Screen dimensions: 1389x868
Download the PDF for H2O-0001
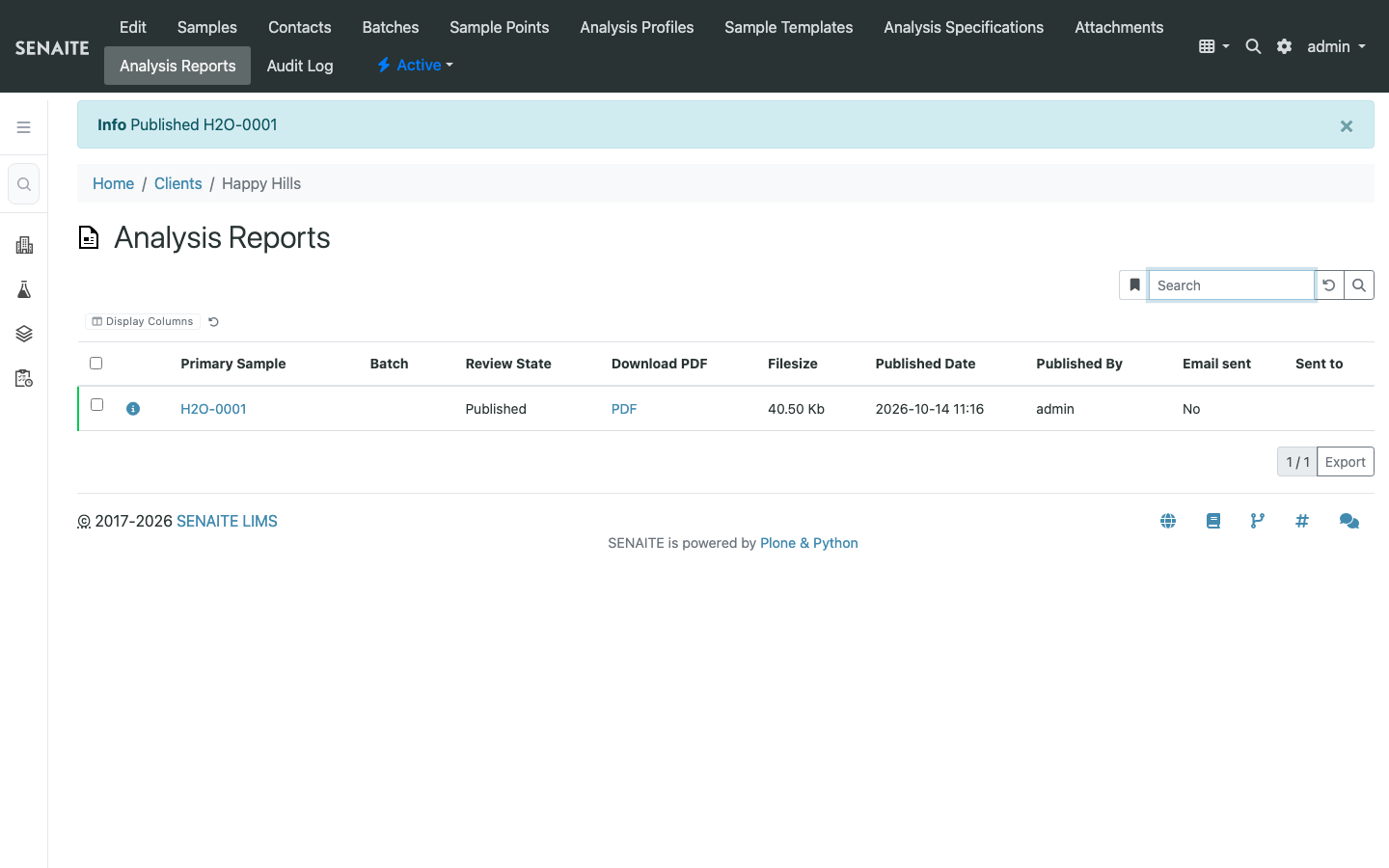[624, 409]
